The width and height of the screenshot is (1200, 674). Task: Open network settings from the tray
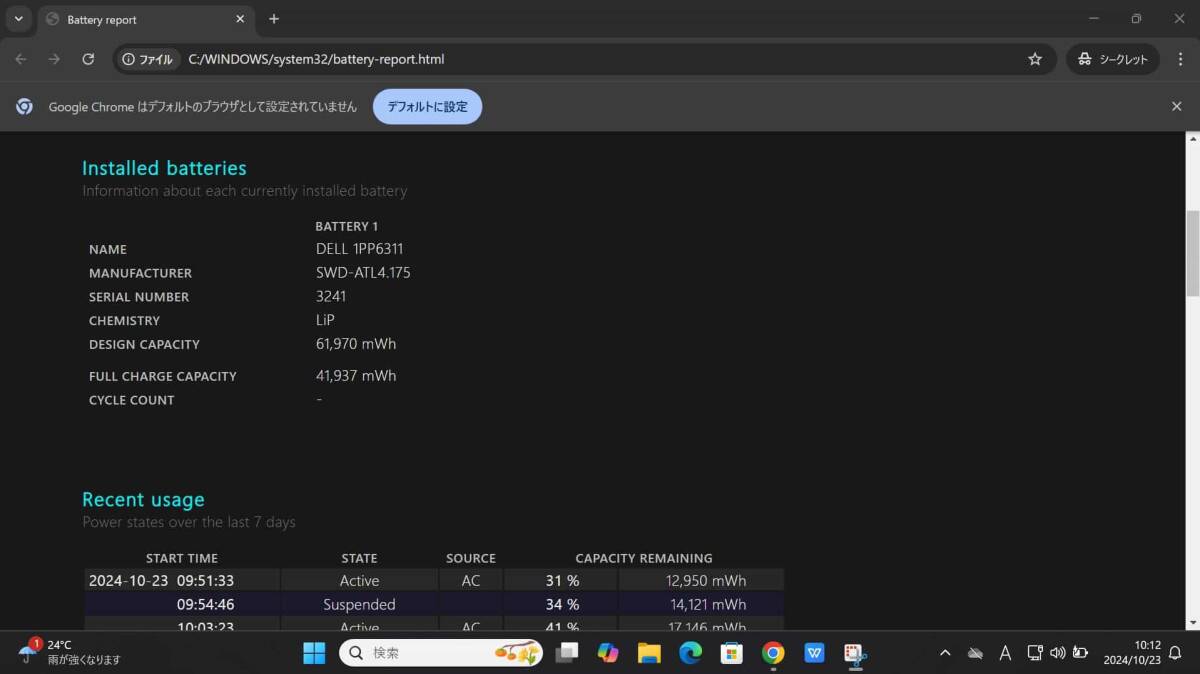[1035, 653]
